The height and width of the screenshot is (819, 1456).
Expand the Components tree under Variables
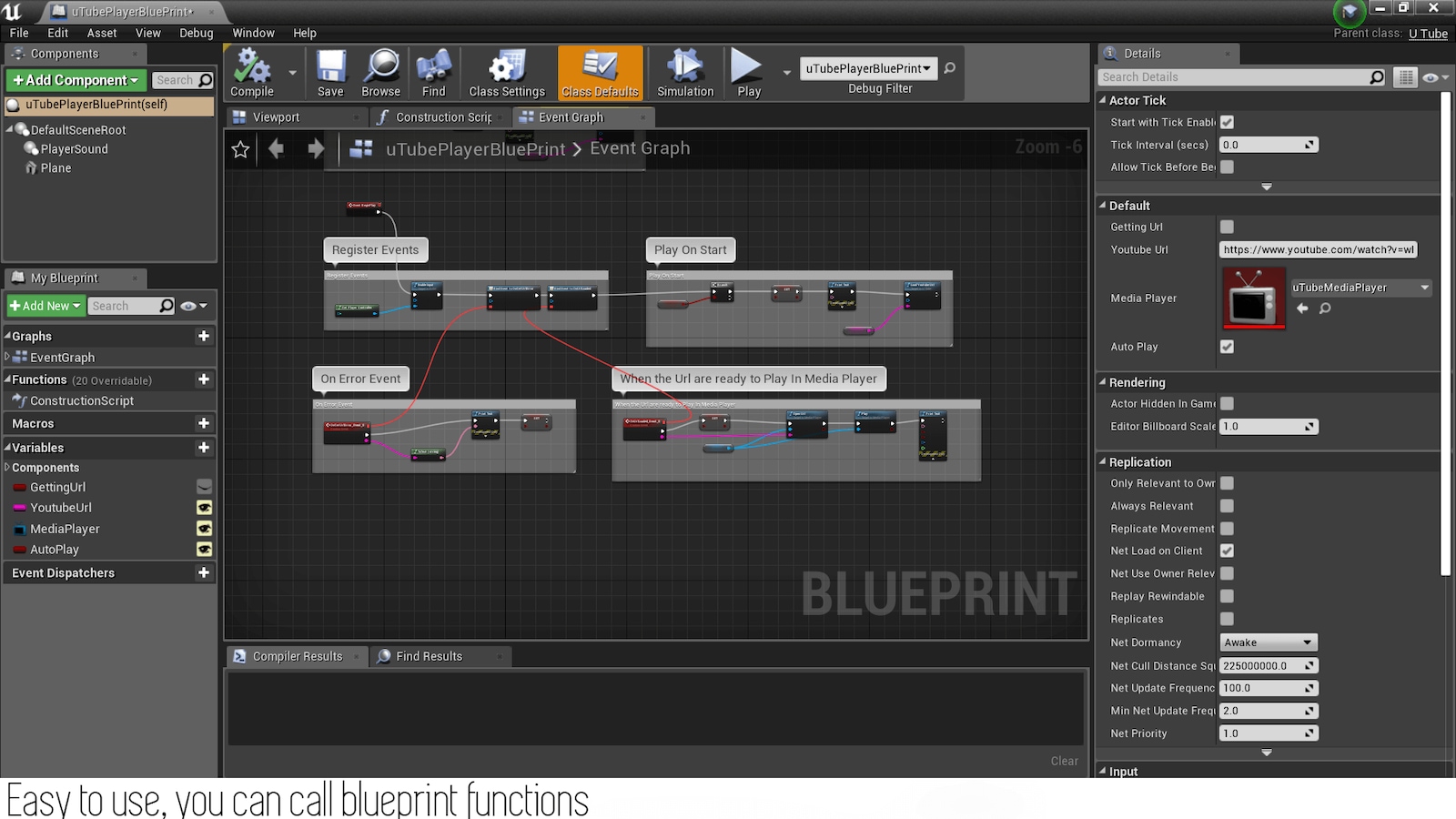coord(9,467)
